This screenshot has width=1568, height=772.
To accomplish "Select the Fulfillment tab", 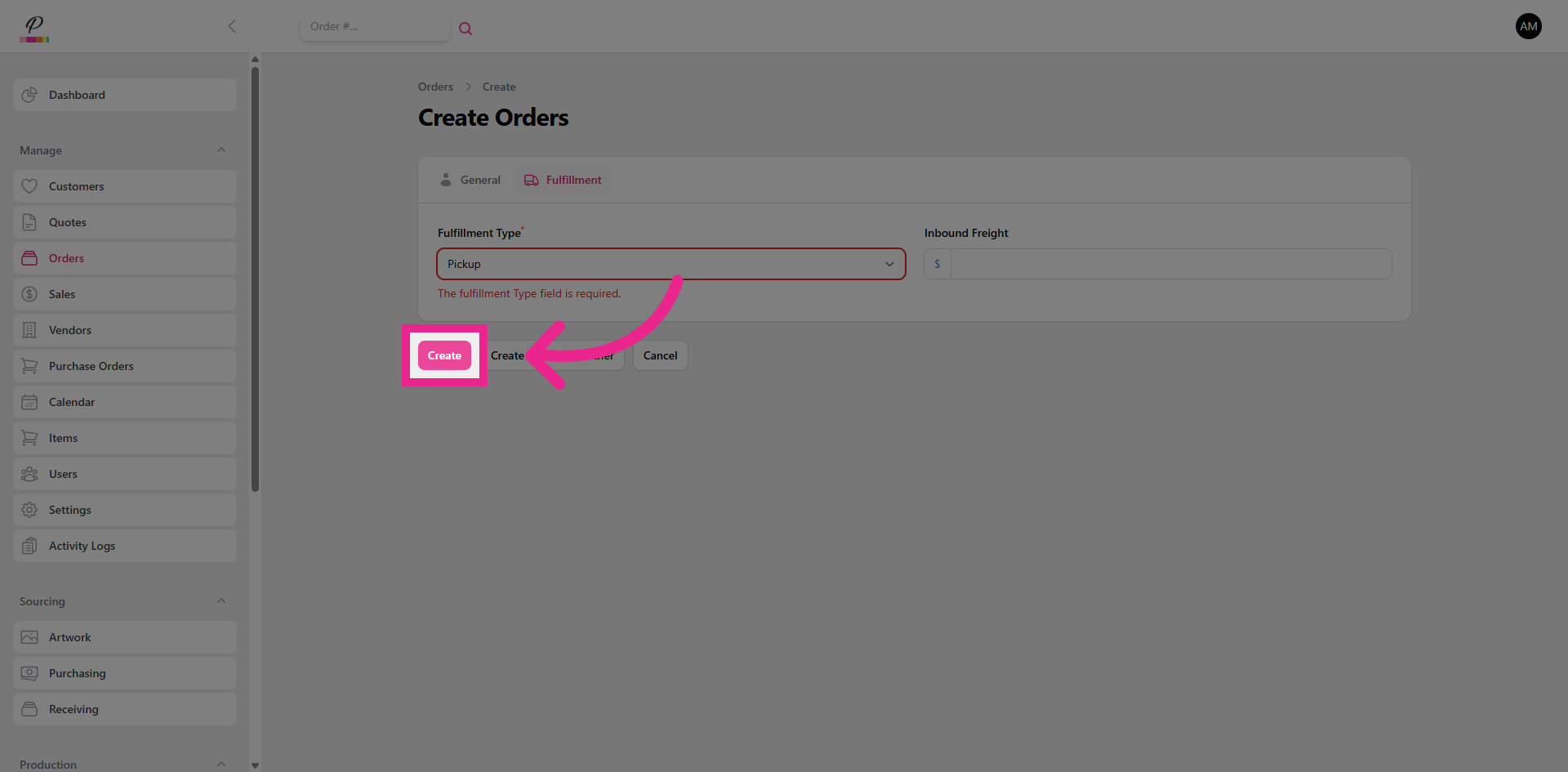I will click(563, 180).
